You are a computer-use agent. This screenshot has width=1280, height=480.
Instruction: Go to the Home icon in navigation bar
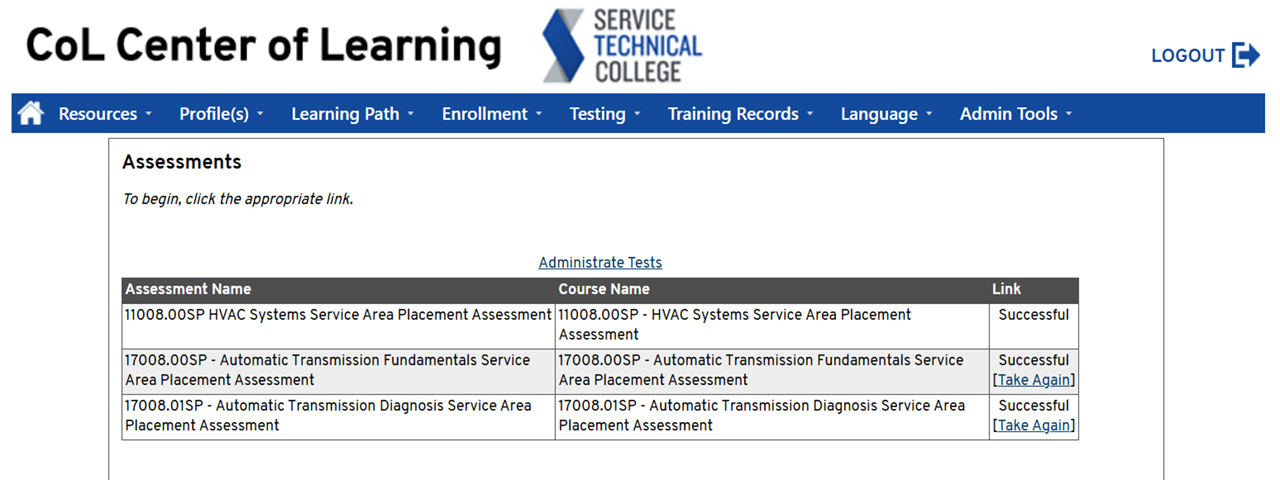click(31, 114)
